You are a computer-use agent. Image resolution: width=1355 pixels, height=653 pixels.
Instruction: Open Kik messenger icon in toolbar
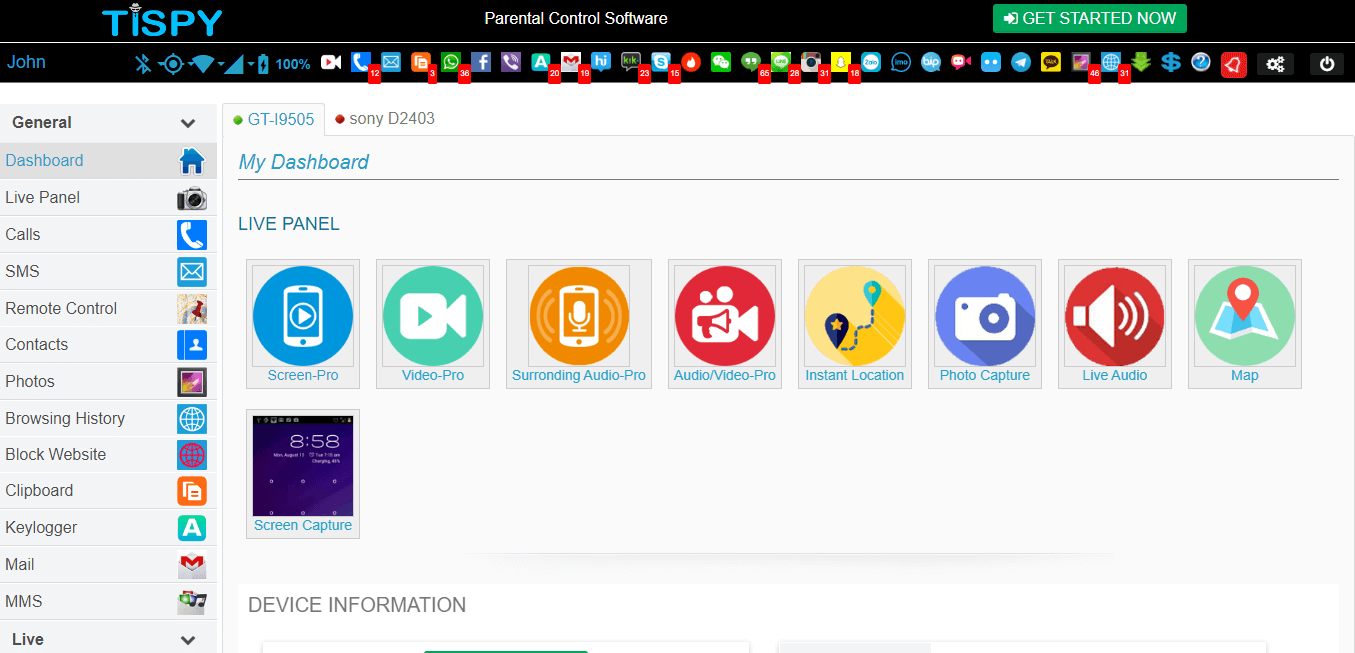tap(631, 62)
